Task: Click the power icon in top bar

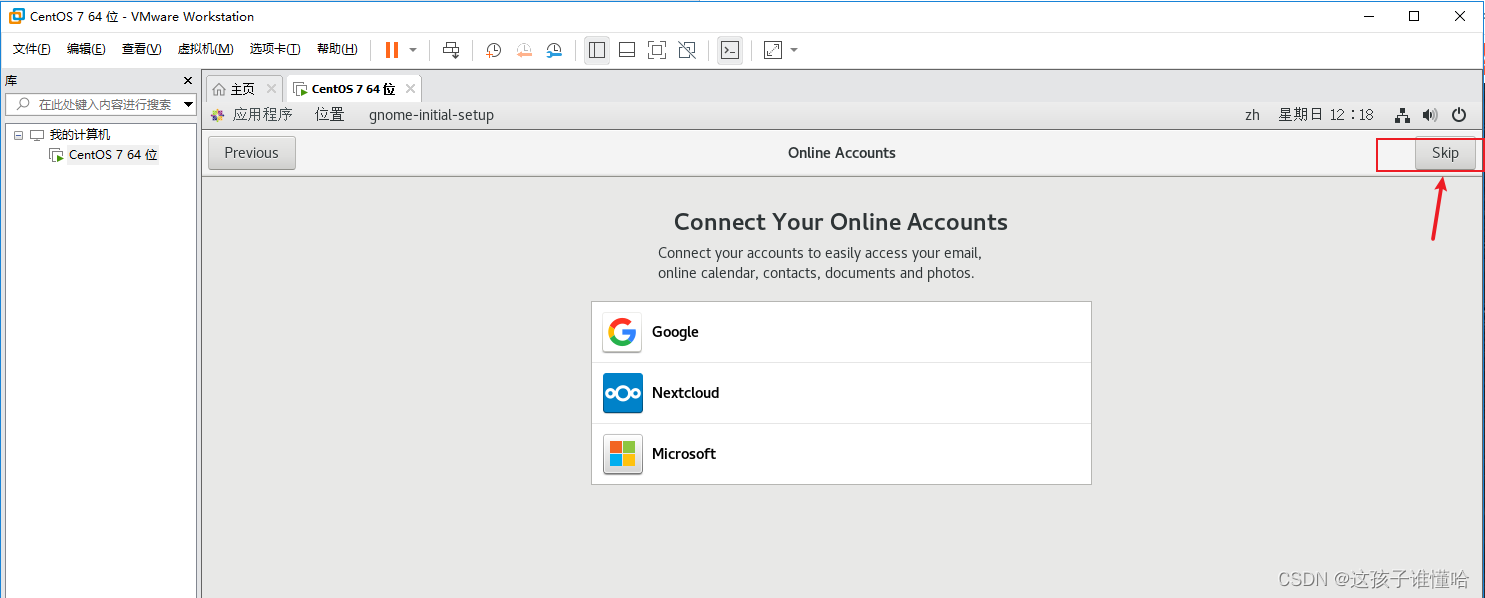Action: coord(1459,115)
